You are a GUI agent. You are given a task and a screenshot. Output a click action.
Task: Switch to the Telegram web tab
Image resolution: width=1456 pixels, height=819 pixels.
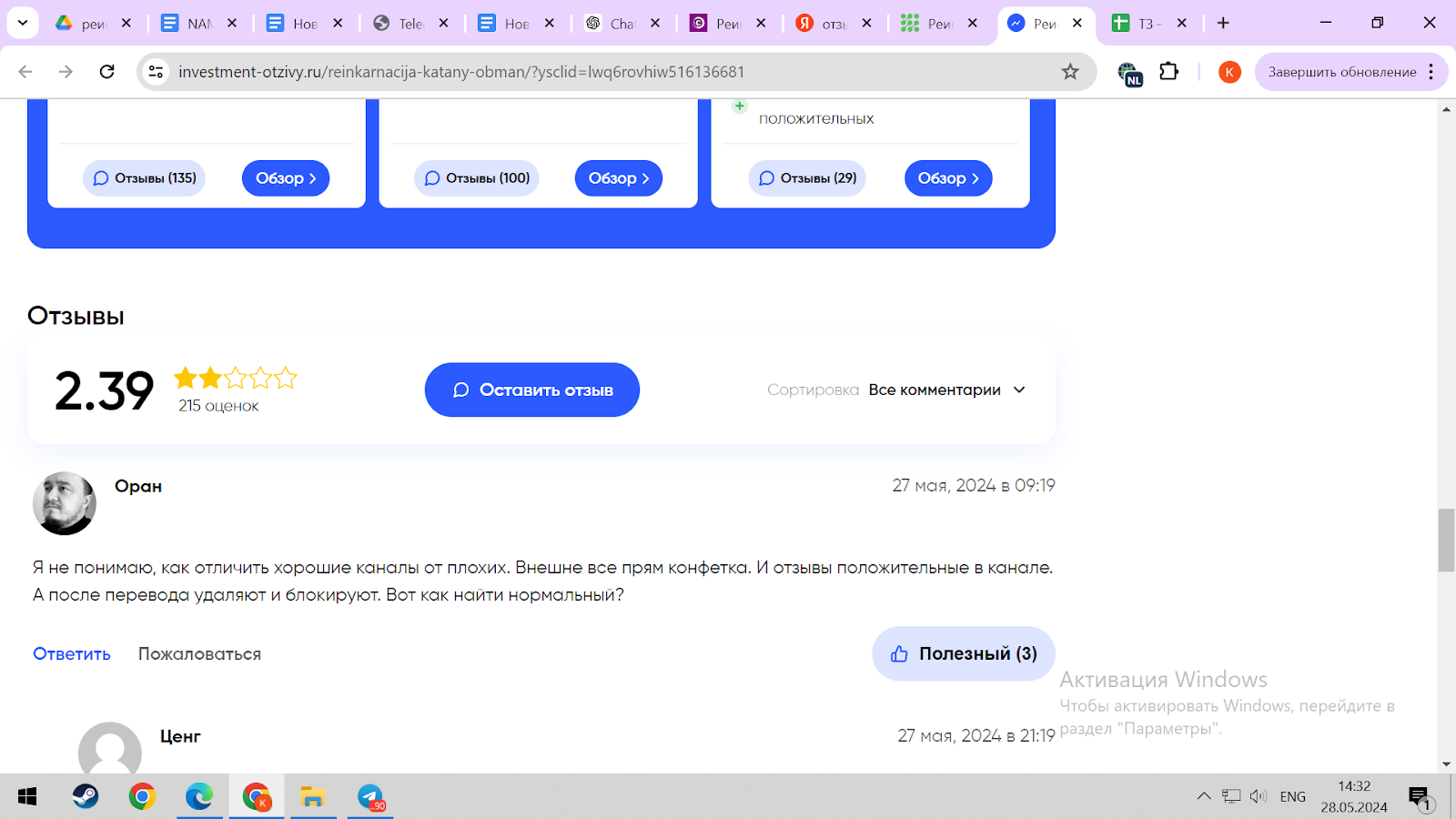tap(398, 24)
